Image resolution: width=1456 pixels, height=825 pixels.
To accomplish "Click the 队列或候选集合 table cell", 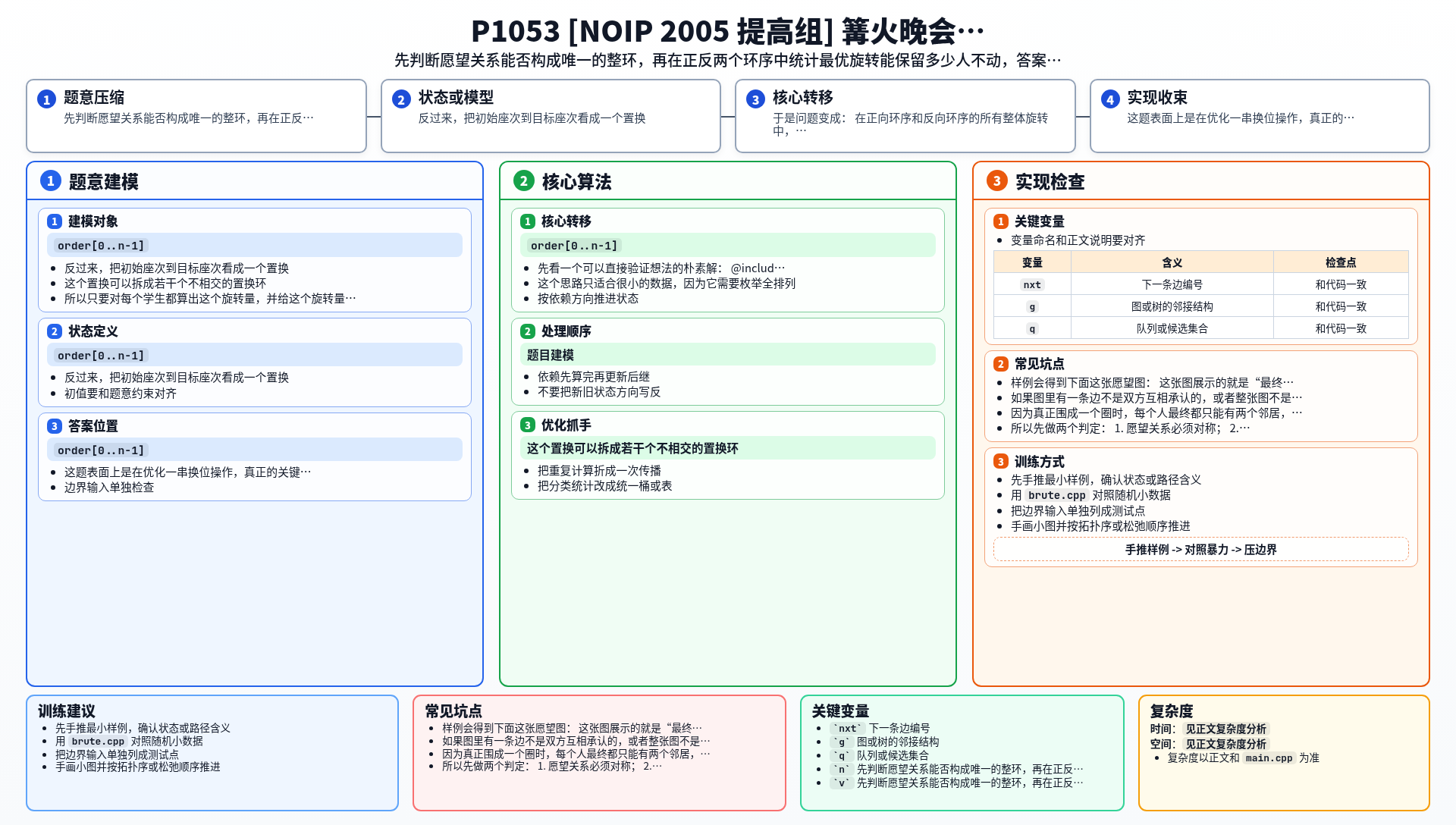I will tap(1172, 328).
